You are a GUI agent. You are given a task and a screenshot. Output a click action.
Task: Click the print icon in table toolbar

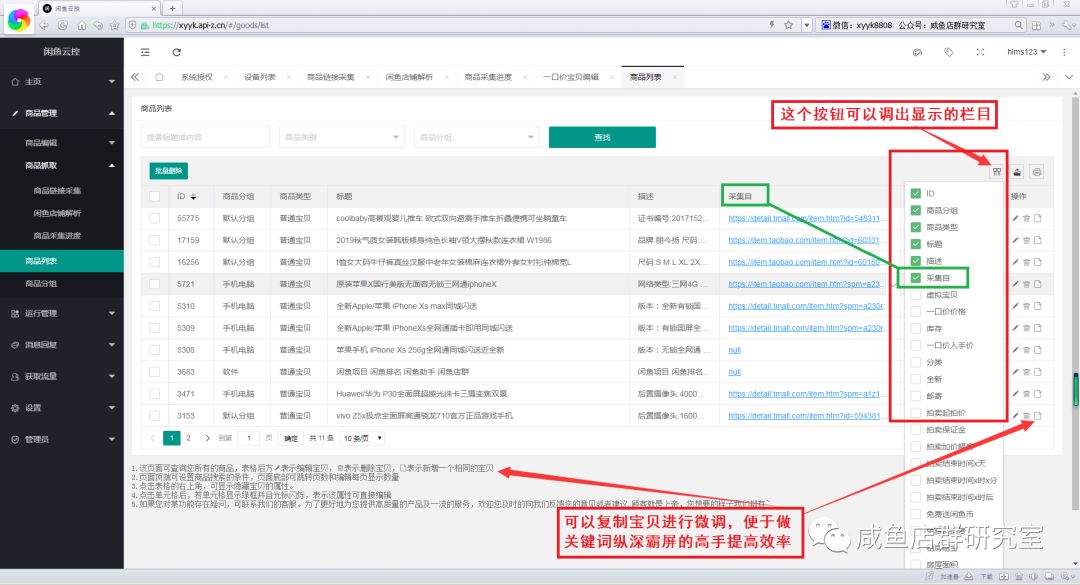1037,171
